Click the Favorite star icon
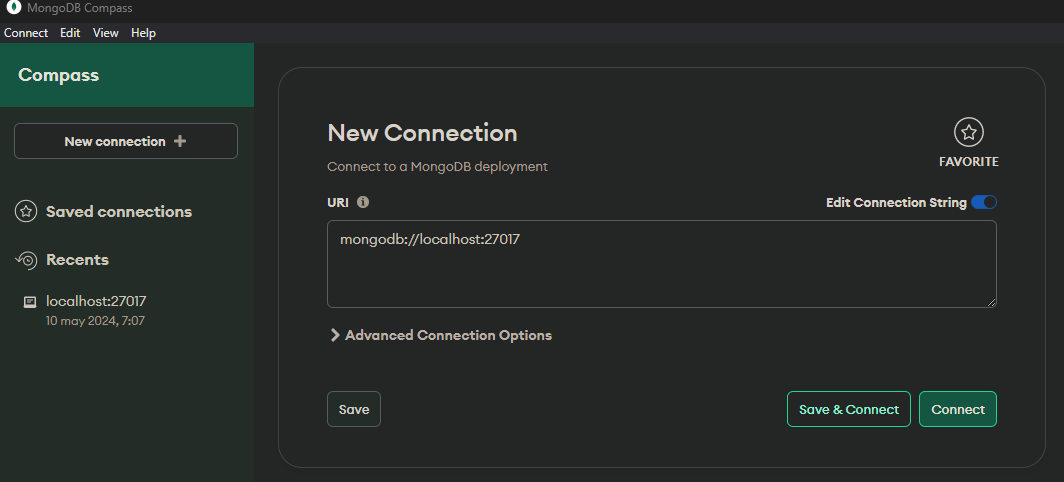The height and width of the screenshot is (482, 1064). pyautogui.click(x=968, y=132)
